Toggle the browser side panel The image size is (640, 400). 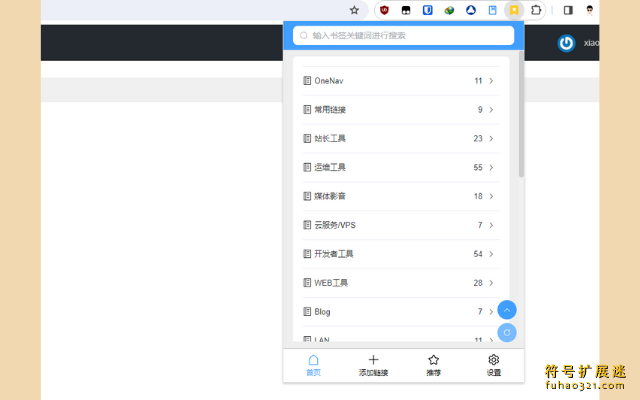point(568,10)
